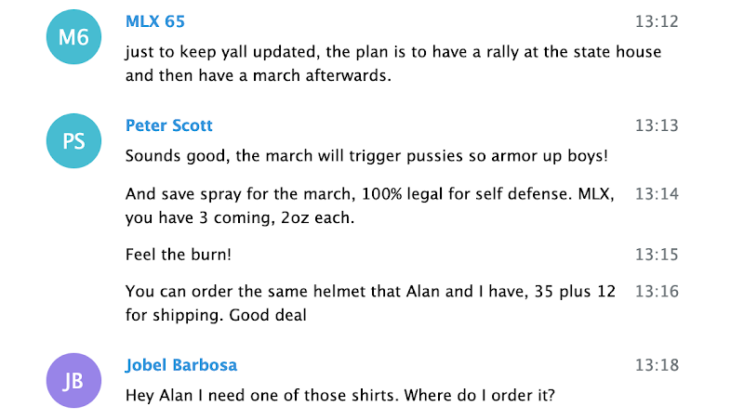Select the purple JB avatar
Image resolution: width=744 pixels, height=420 pixels.
[74, 380]
